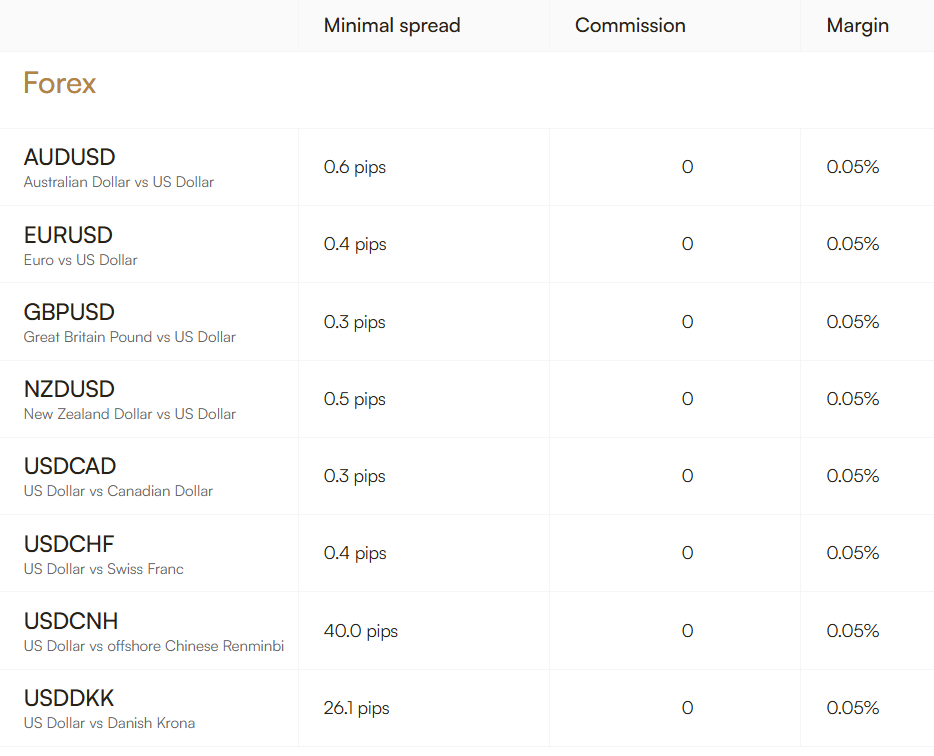Image resolution: width=934 pixels, height=756 pixels.
Task: Click the USDCNH currency pair
Action: pos(71,622)
